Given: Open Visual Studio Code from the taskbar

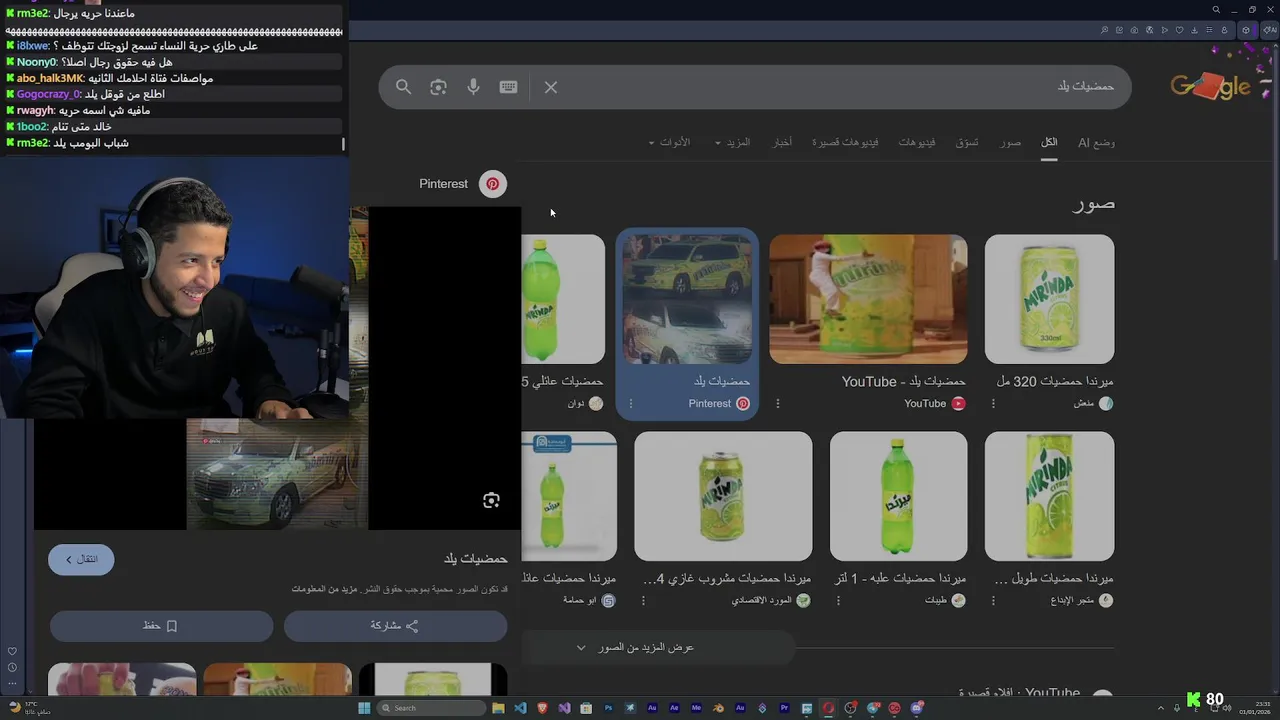Looking at the screenshot, I should [520, 708].
